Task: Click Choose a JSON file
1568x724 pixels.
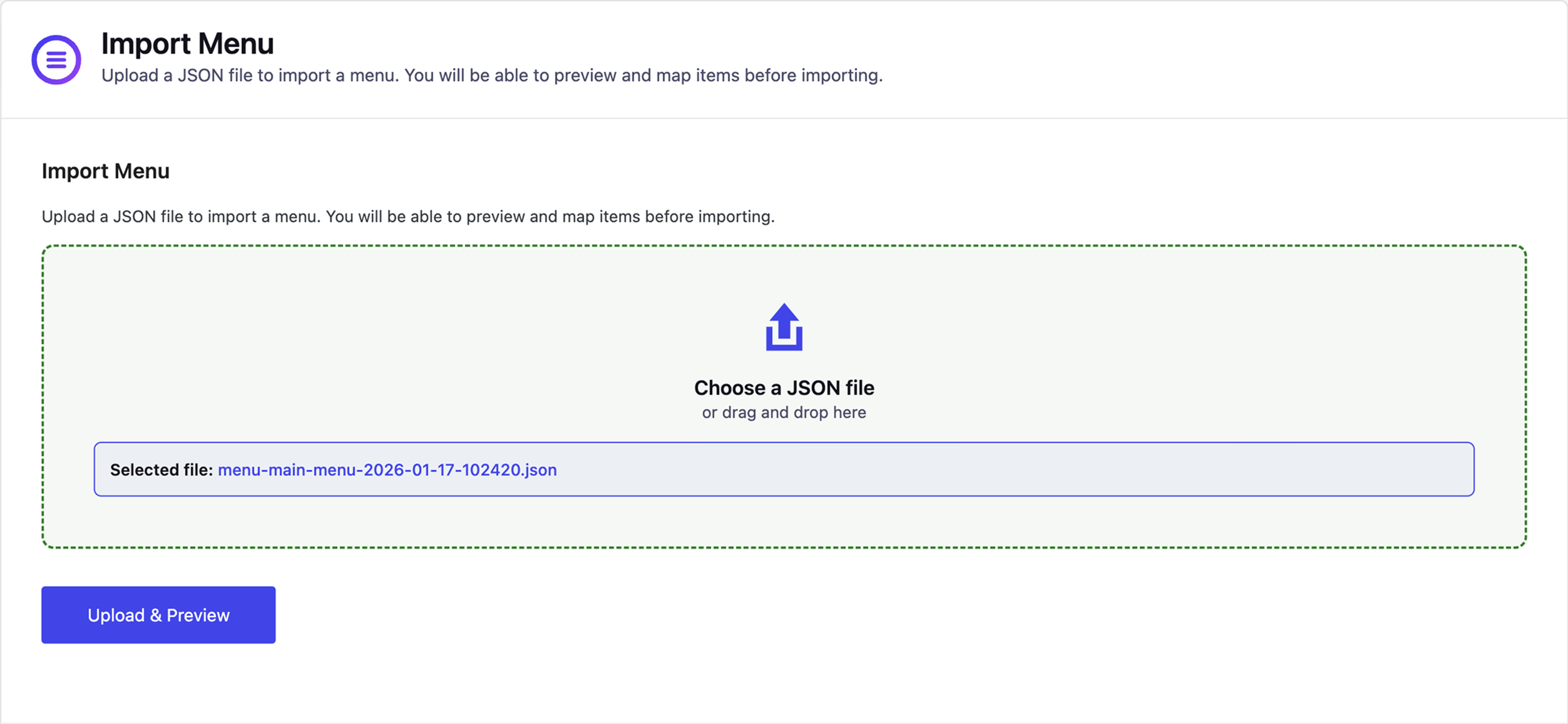Action: point(784,387)
